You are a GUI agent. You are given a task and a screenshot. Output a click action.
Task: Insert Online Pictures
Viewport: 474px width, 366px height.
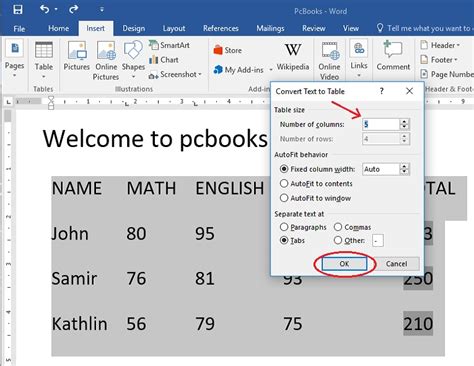tap(106, 61)
